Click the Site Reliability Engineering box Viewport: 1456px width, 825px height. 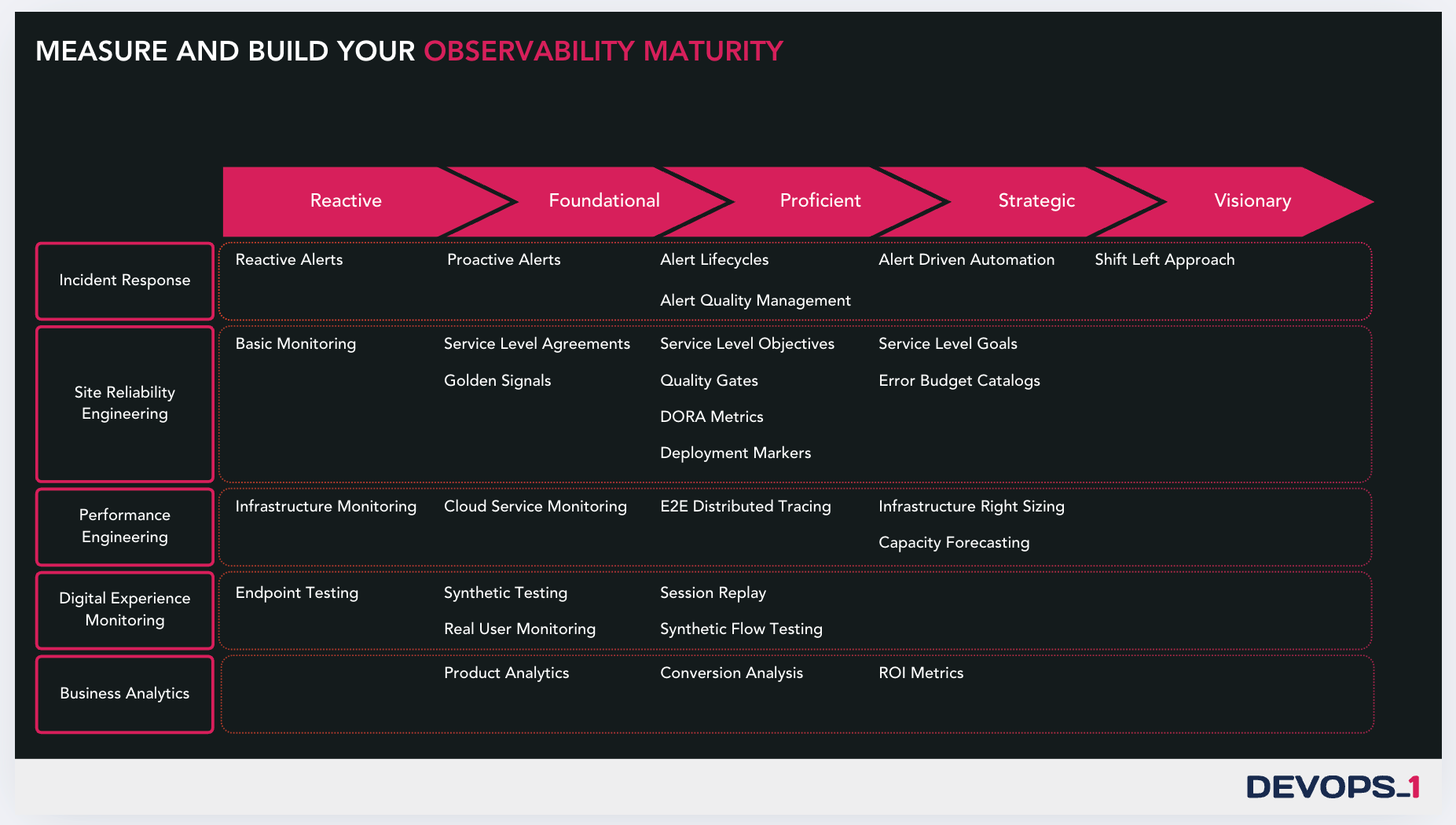(125, 403)
